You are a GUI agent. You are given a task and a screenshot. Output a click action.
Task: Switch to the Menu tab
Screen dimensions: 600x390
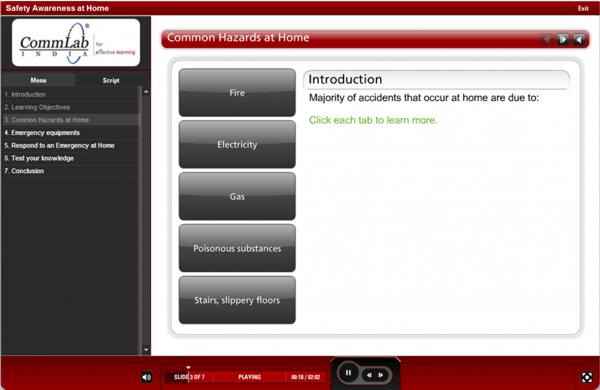pos(38,80)
